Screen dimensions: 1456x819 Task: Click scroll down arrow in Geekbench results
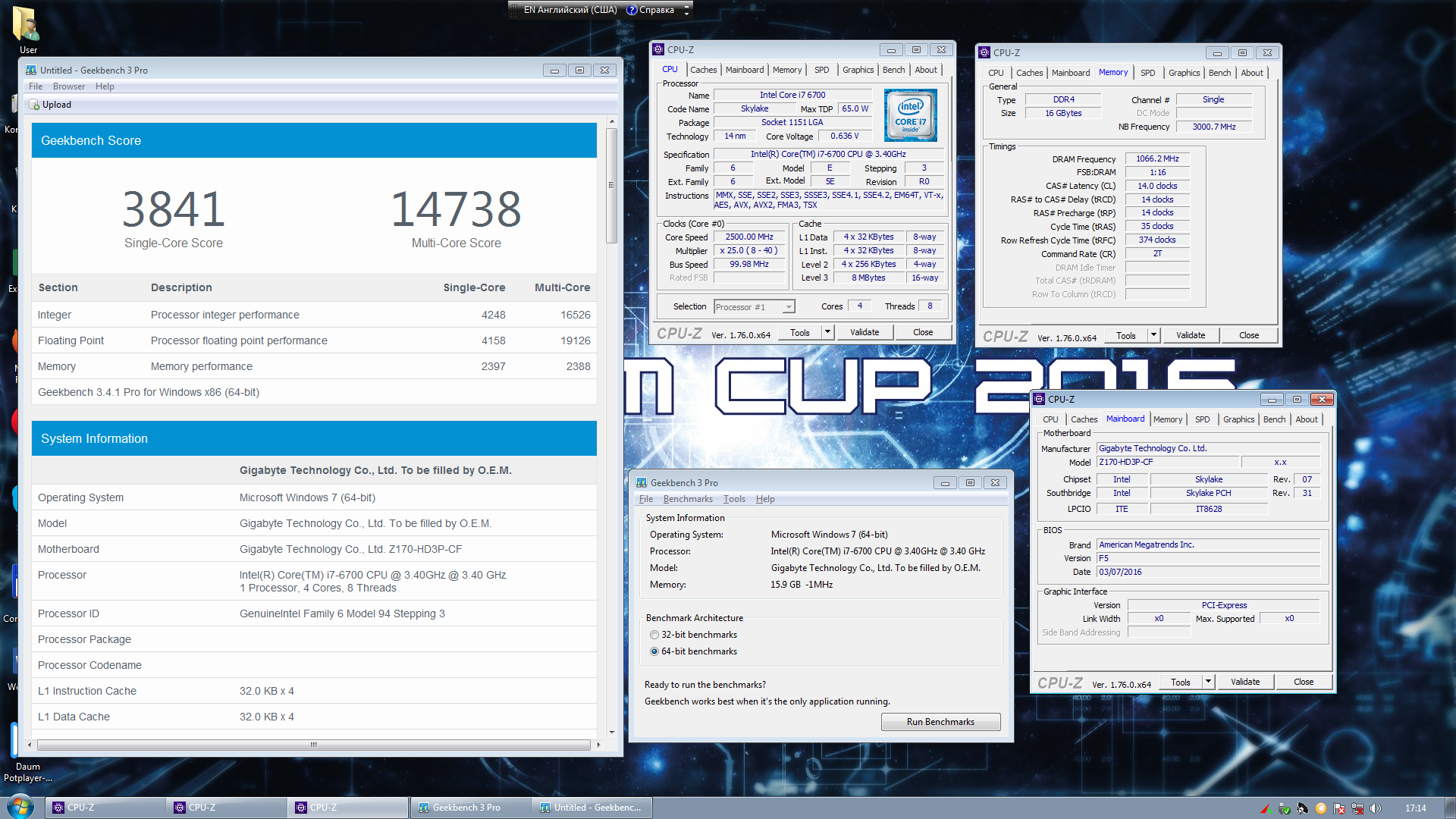pyautogui.click(x=611, y=733)
